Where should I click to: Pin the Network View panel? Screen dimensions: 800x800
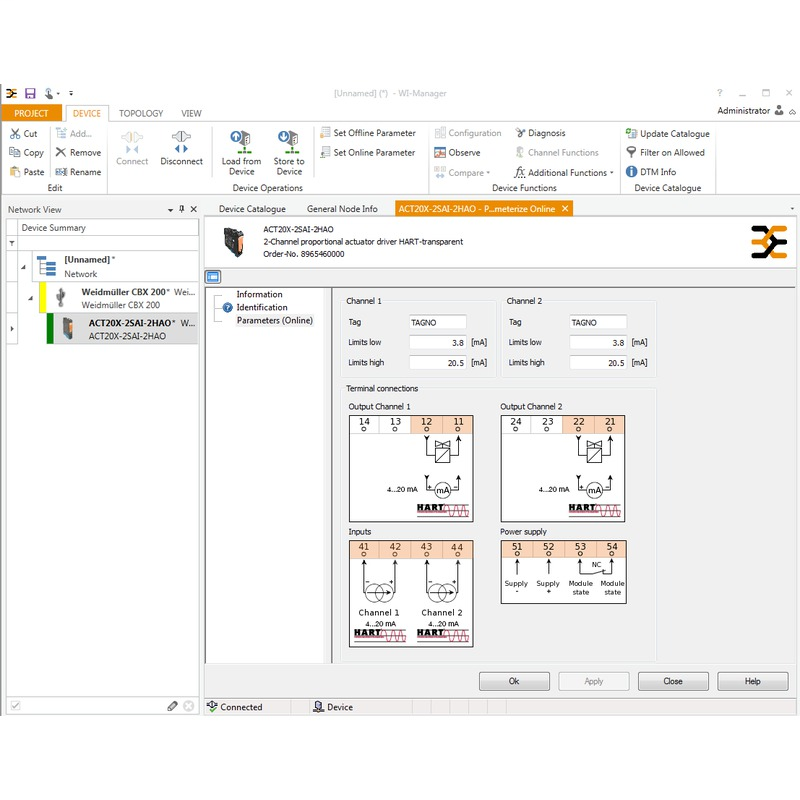(x=182, y=209)
